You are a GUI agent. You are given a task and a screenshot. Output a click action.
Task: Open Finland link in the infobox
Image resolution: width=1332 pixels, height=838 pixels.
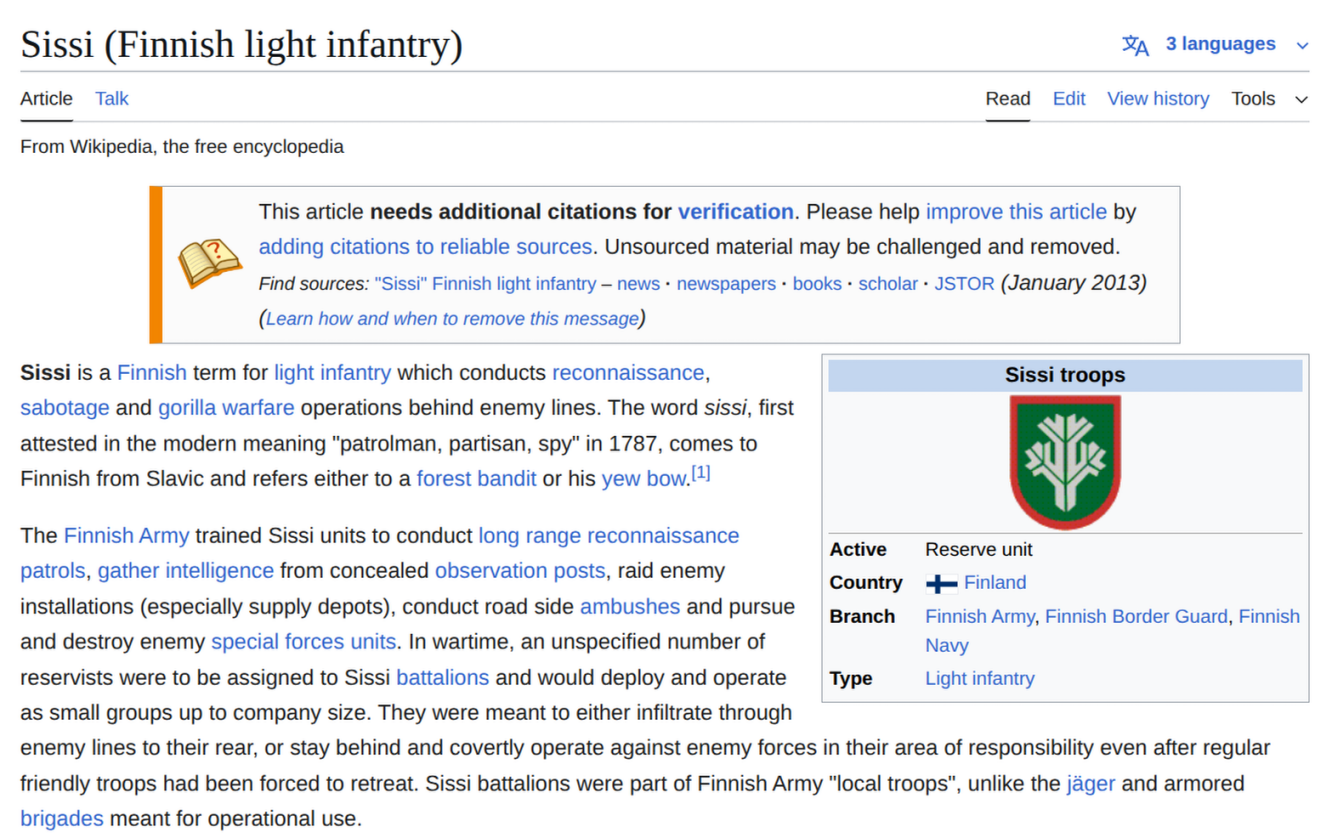click(x=995, y=583)
